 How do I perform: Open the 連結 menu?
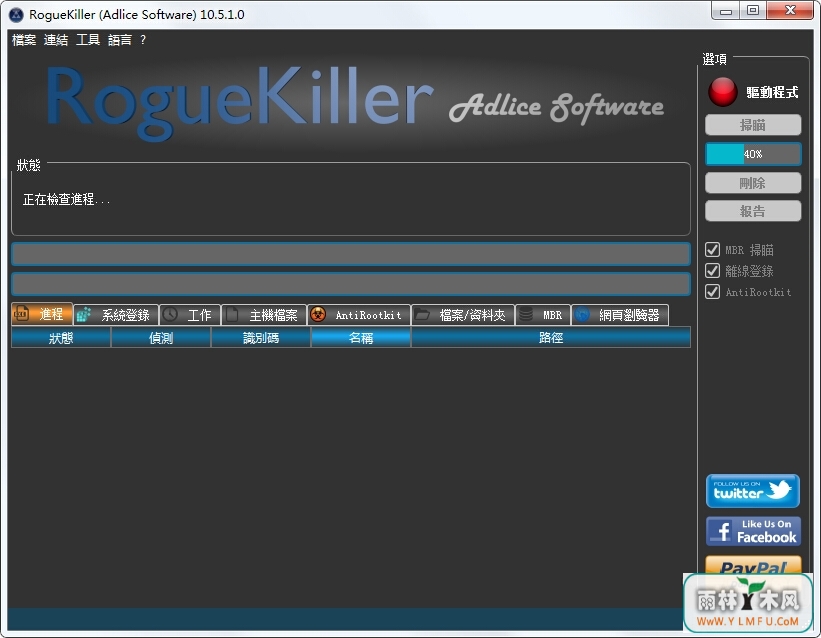click(x=56, y=40)
